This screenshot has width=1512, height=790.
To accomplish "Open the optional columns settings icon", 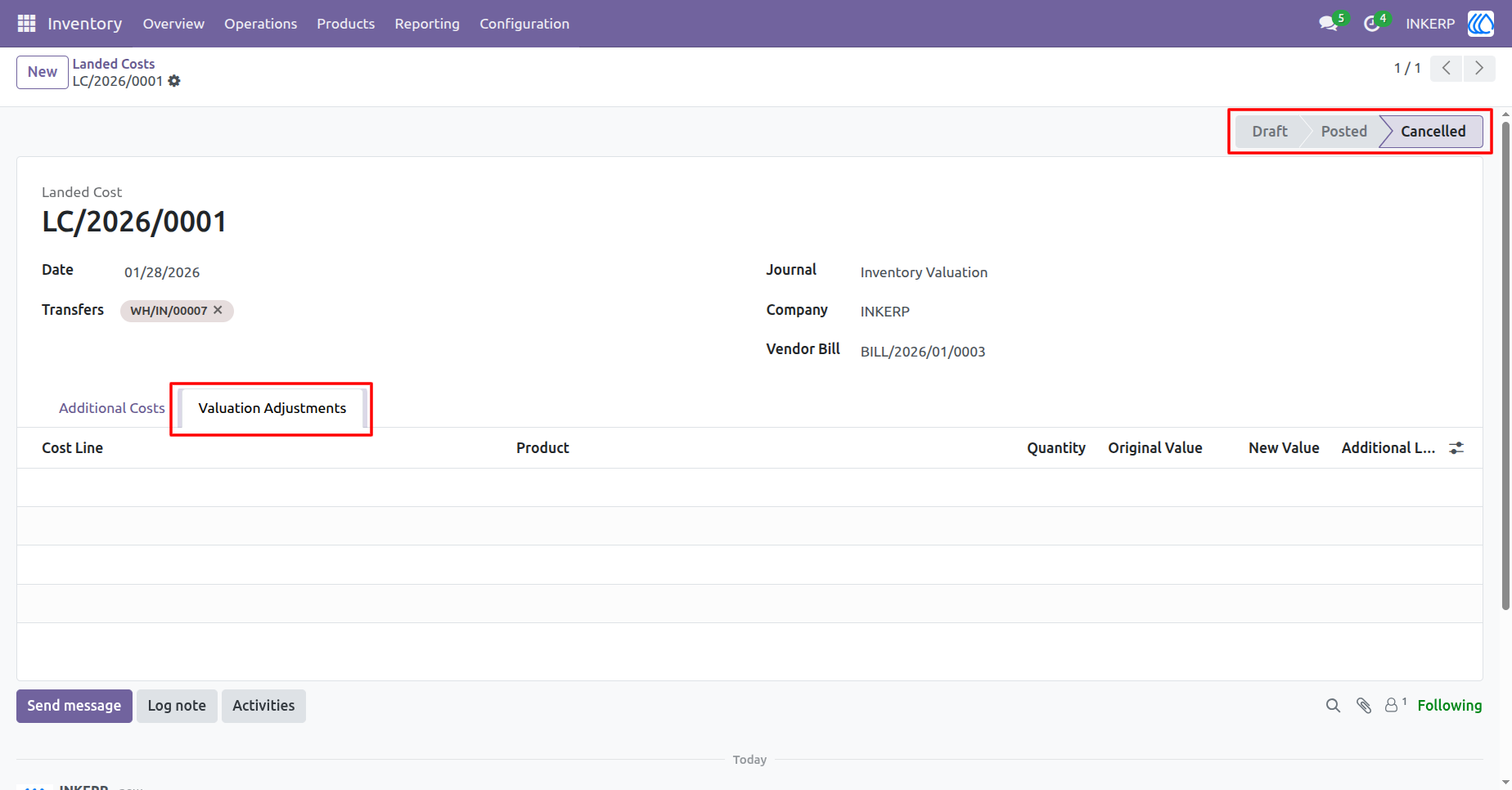I will click(1456, 448).
